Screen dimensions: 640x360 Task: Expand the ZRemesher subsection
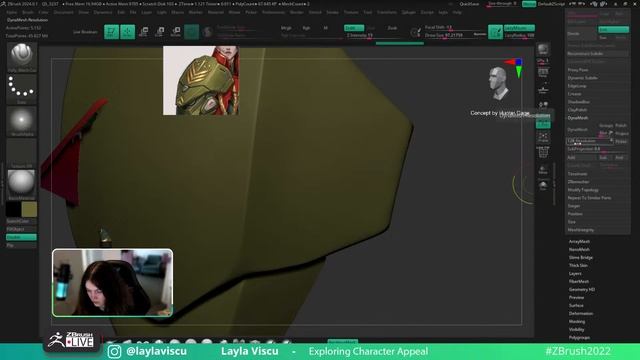point(578,182)
